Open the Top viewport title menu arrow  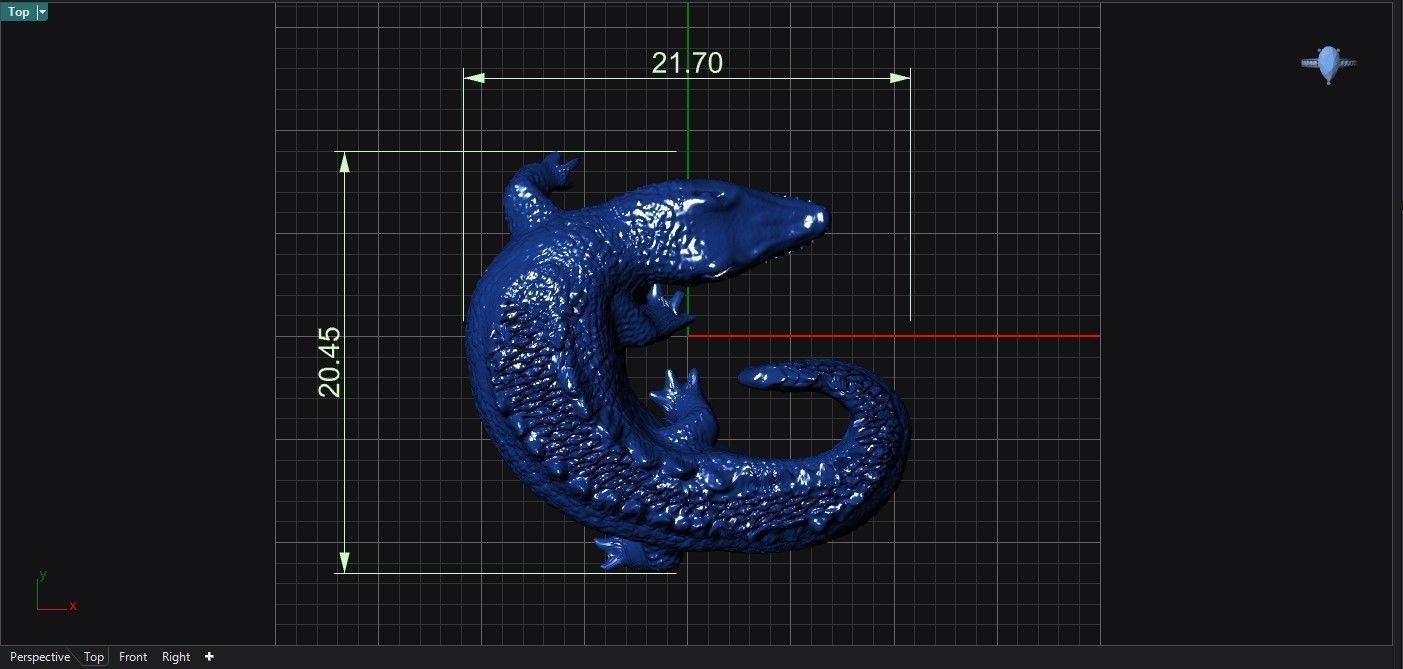[42, 12]
